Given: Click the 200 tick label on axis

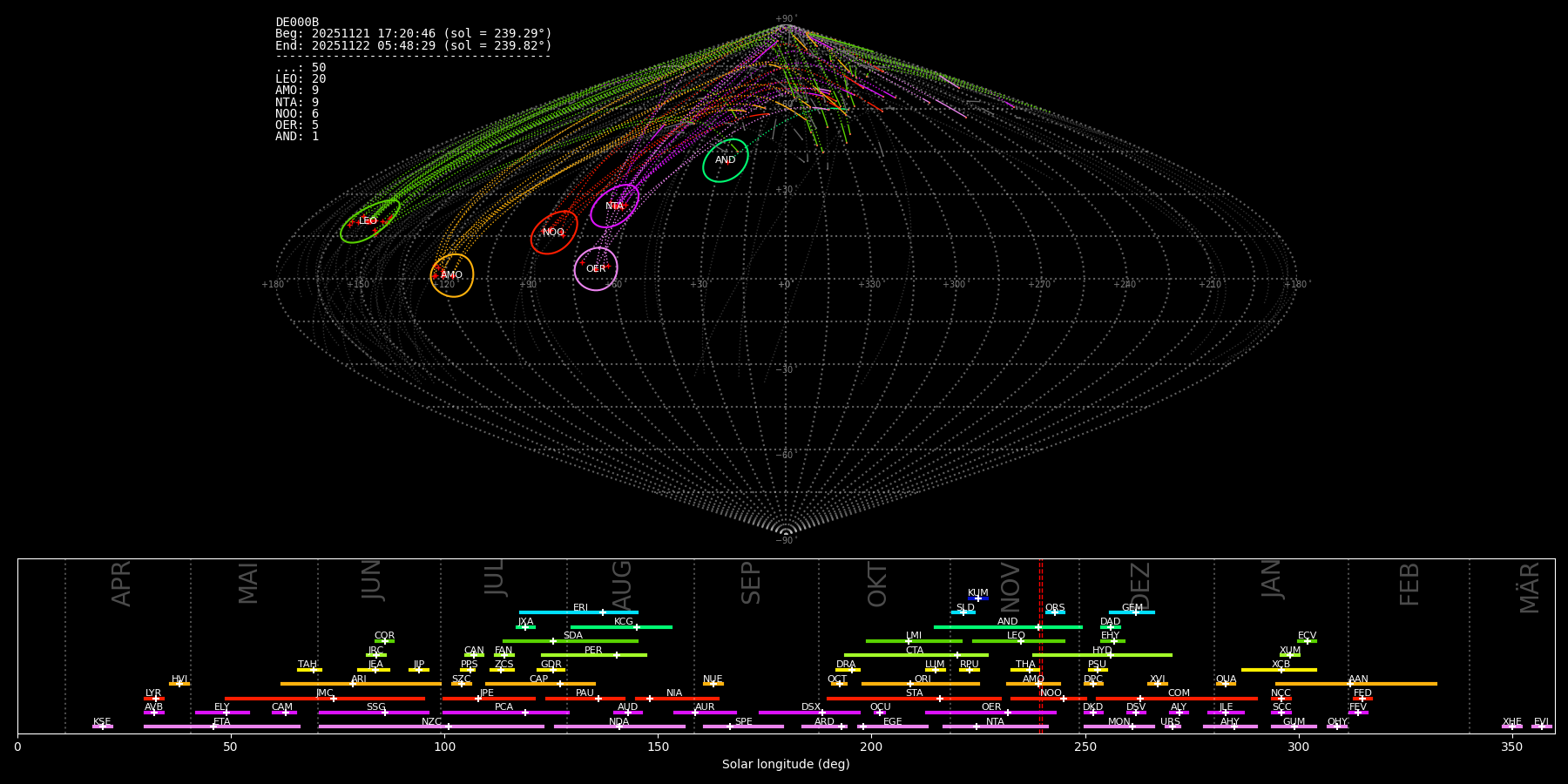Looking at the screenshot, I should coord(871,747).
